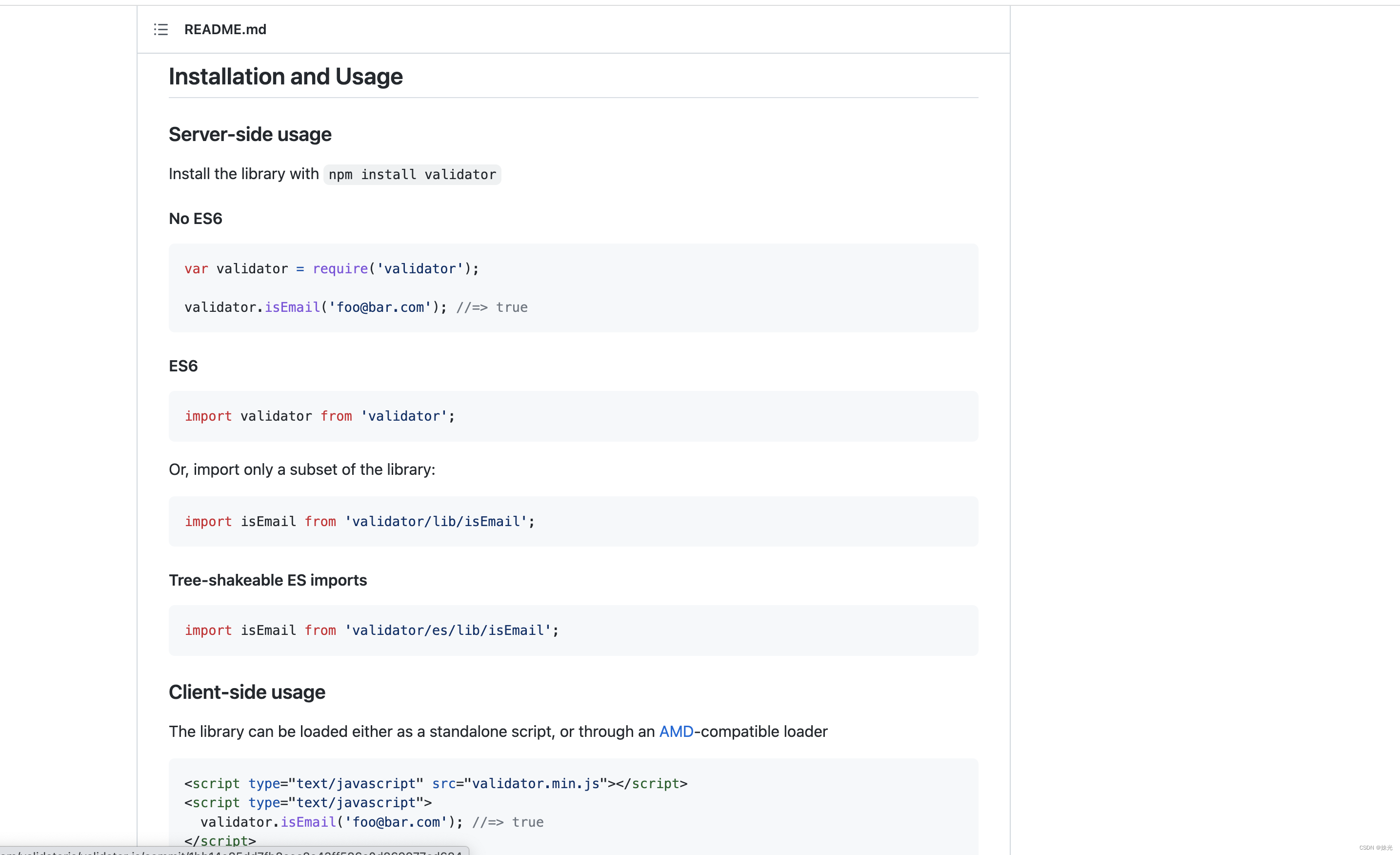Click the npm install validator inline code
Image resolution: width=1400 pixels, height=855 pixels.
coord(412,175)
